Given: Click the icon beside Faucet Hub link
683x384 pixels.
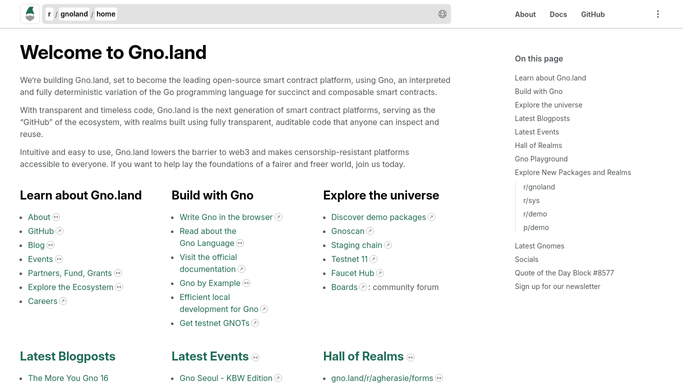Looking at the screenshot, I should click(x=380, y=273).
